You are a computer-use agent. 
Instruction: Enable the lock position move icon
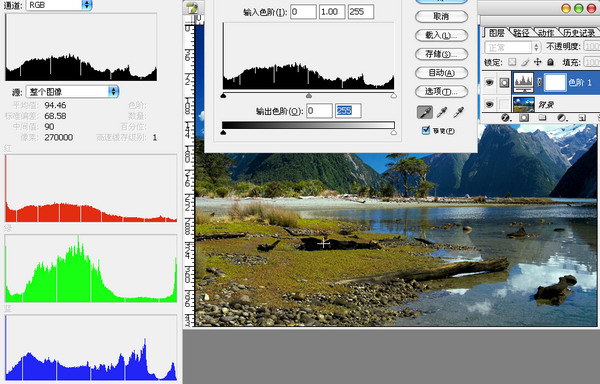click(x=538, y=62)
